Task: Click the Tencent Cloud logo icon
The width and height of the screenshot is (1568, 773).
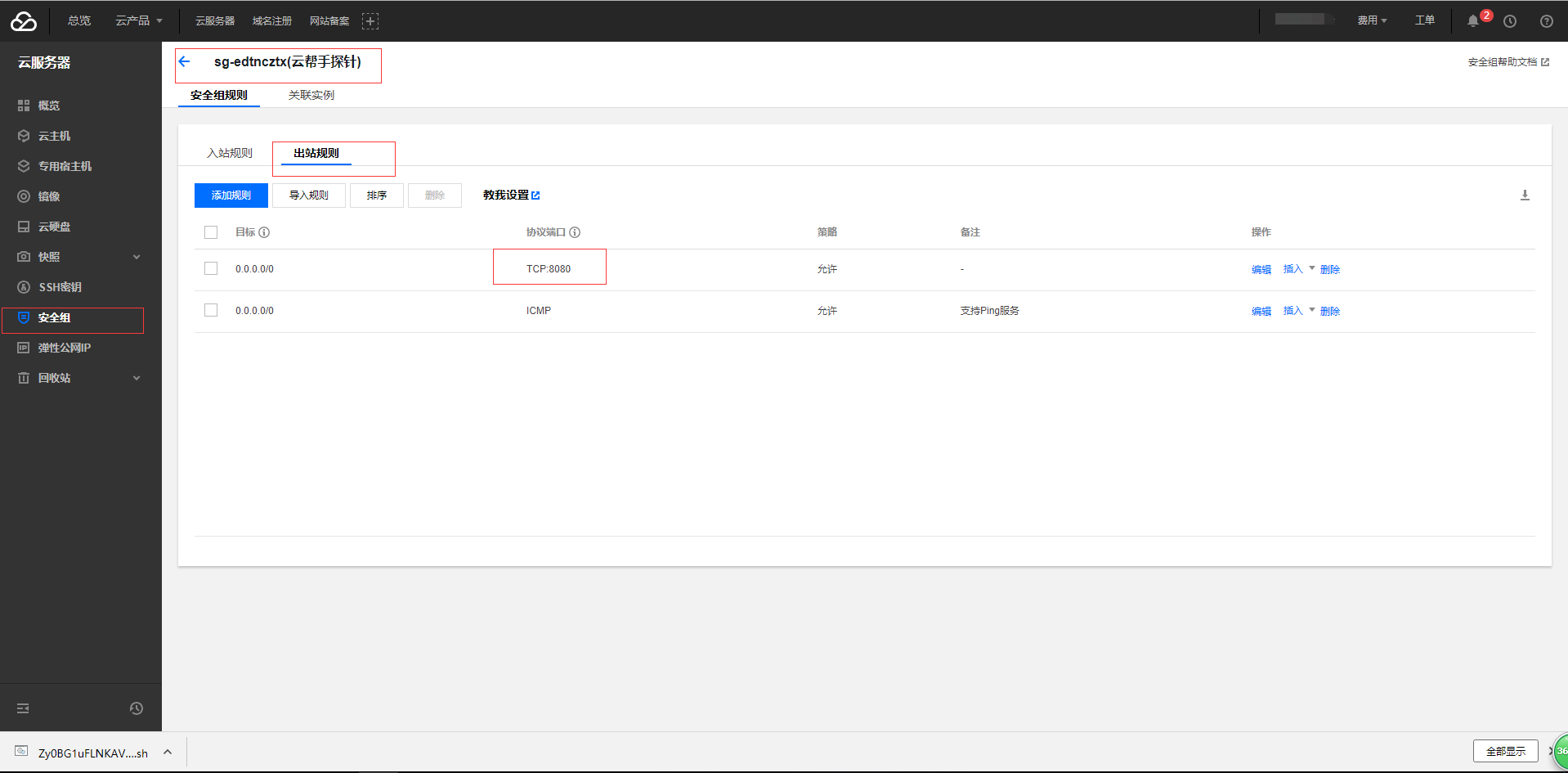Action: (24, 21)
